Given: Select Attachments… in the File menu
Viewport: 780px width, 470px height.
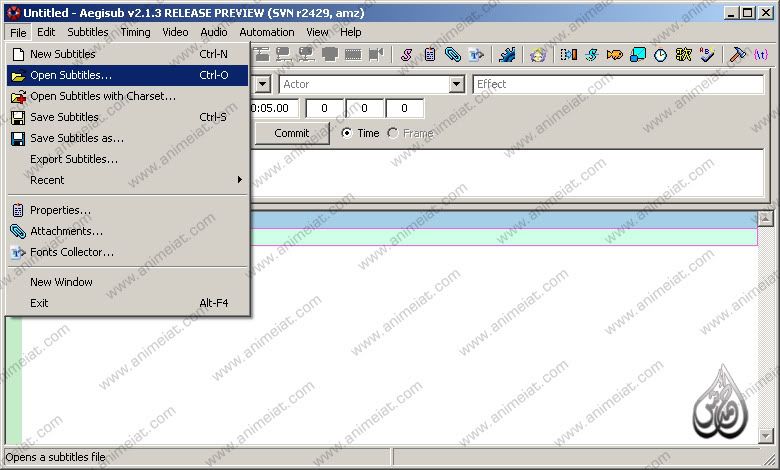Looking at the screenshot, I should click(x=127, y=231).
